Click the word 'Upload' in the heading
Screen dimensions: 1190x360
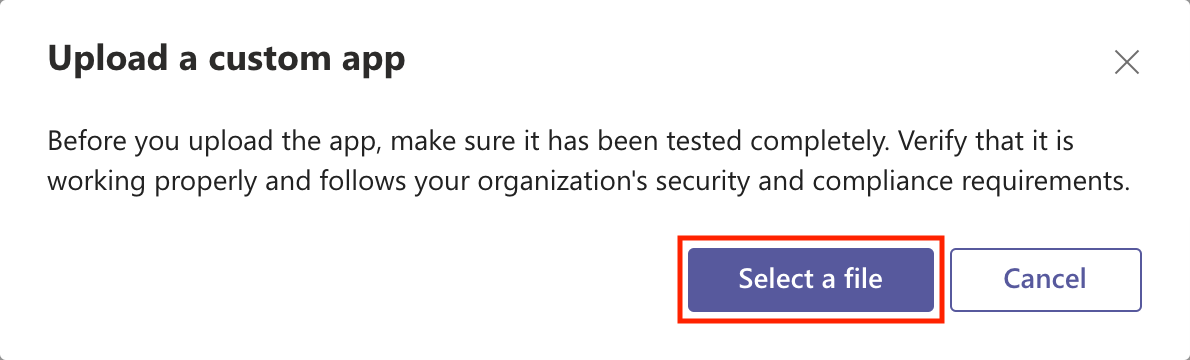coord(106,61)
